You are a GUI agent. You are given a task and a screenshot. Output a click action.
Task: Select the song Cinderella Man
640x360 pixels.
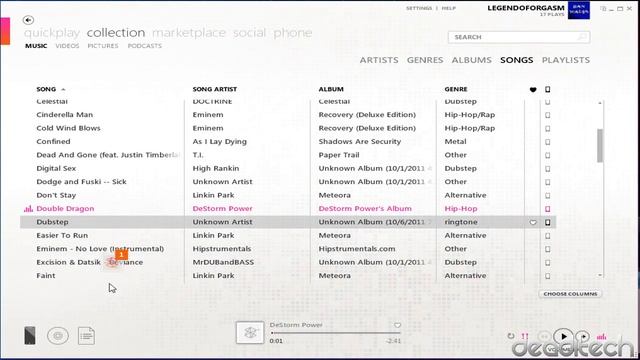click(64, 115)
